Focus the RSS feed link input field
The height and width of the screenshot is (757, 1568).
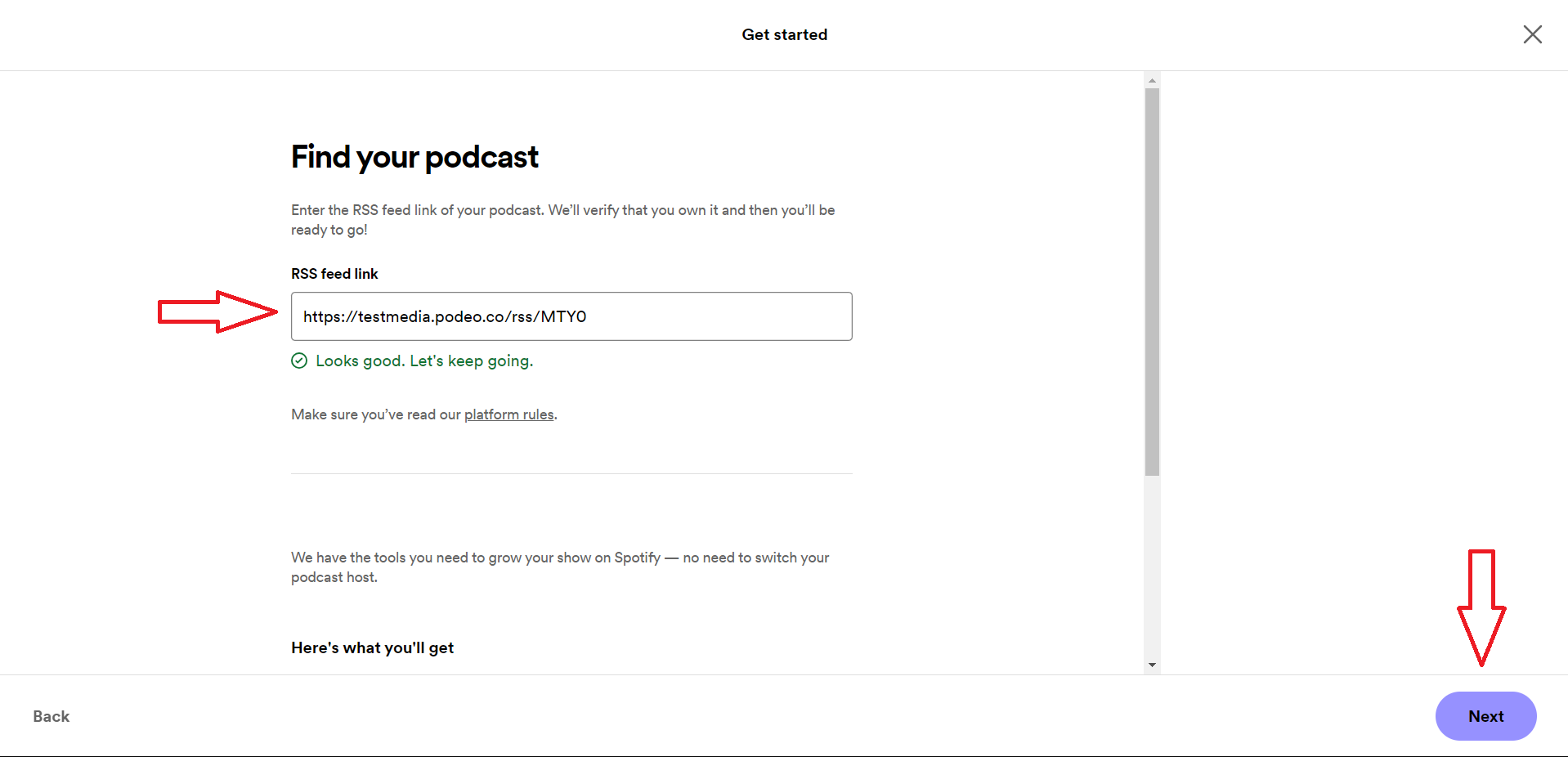click(x=571, y=316)
